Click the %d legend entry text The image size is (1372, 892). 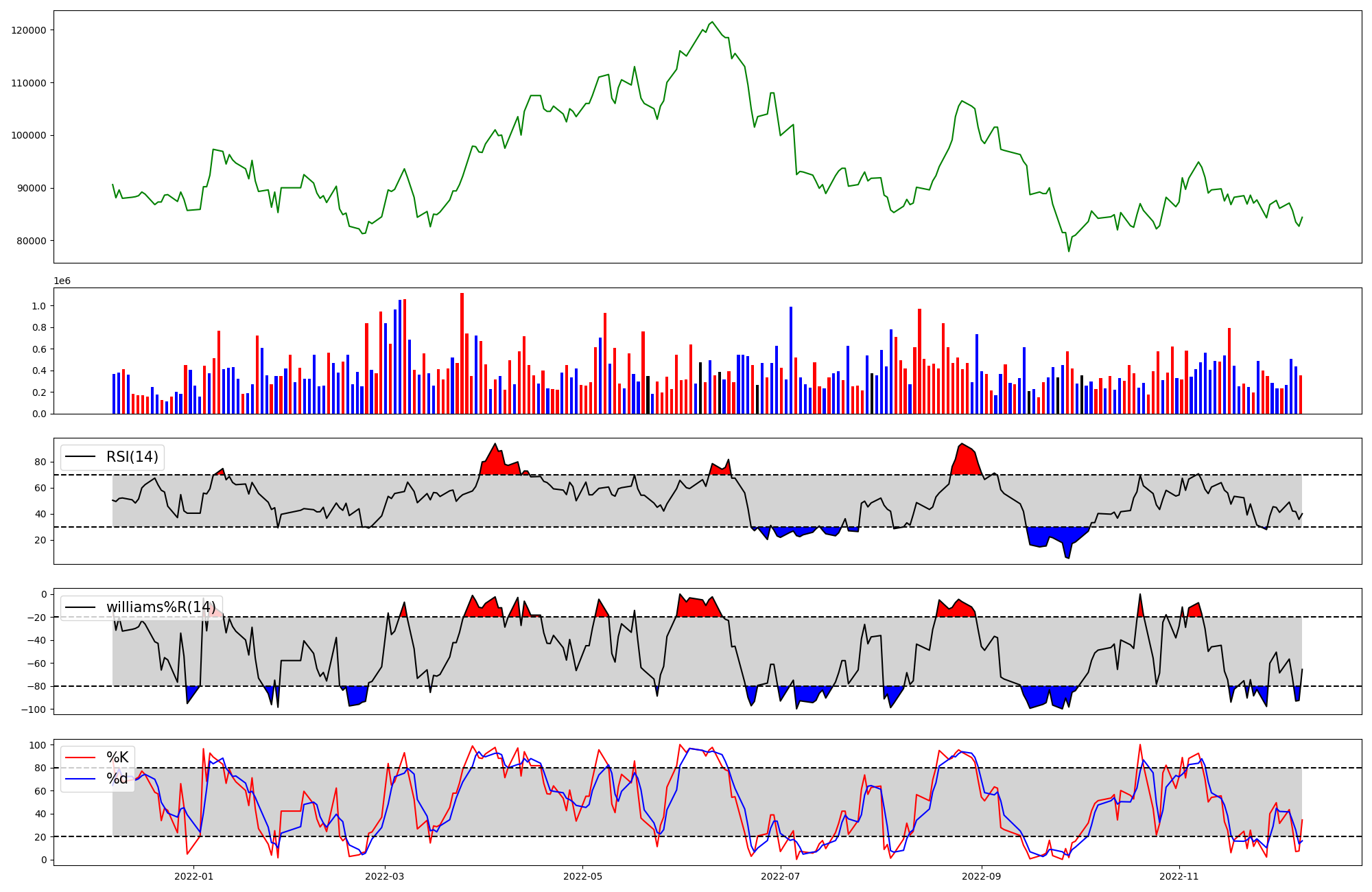[117, 779]
